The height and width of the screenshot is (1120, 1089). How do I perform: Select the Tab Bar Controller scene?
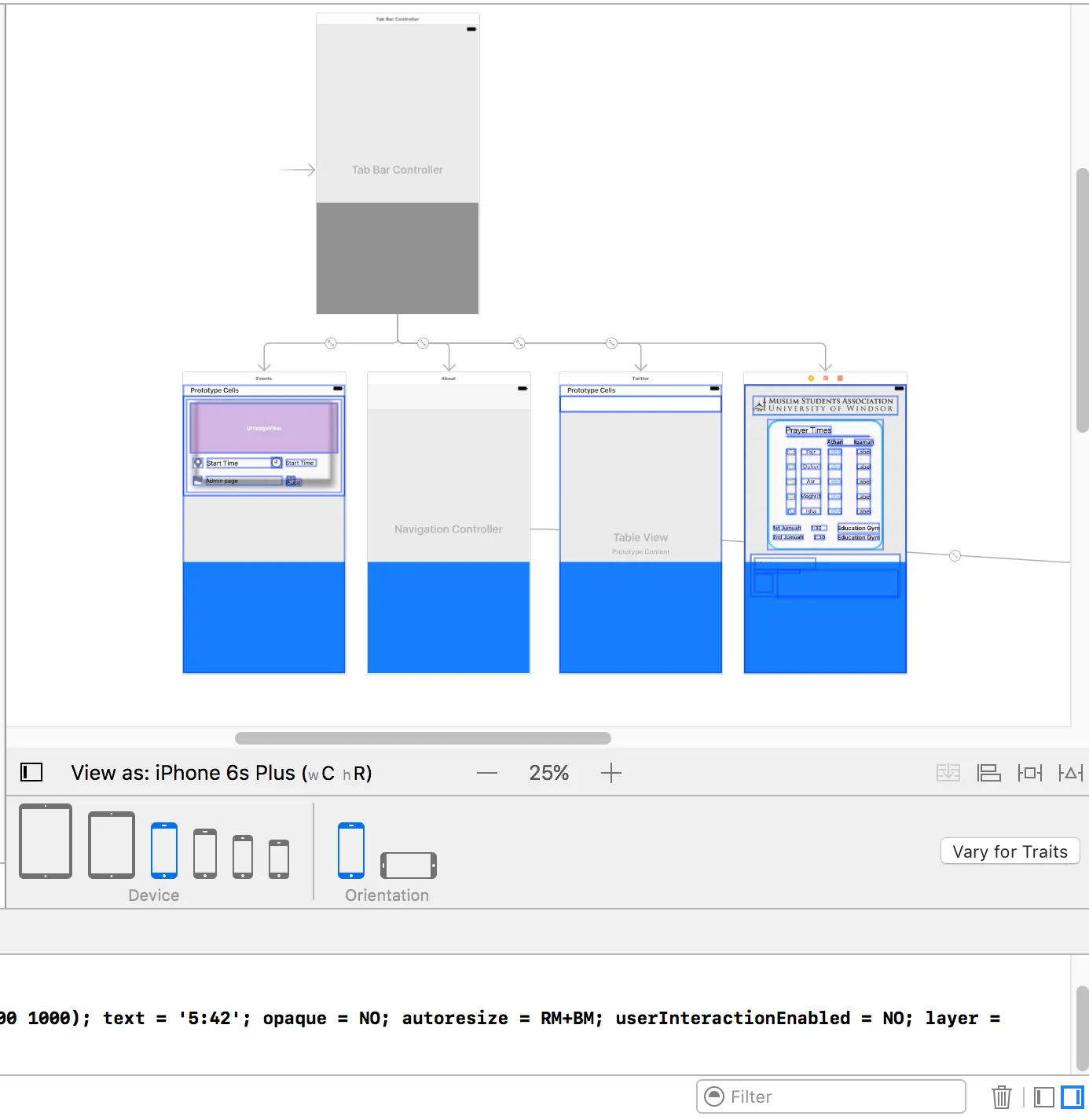398,164
